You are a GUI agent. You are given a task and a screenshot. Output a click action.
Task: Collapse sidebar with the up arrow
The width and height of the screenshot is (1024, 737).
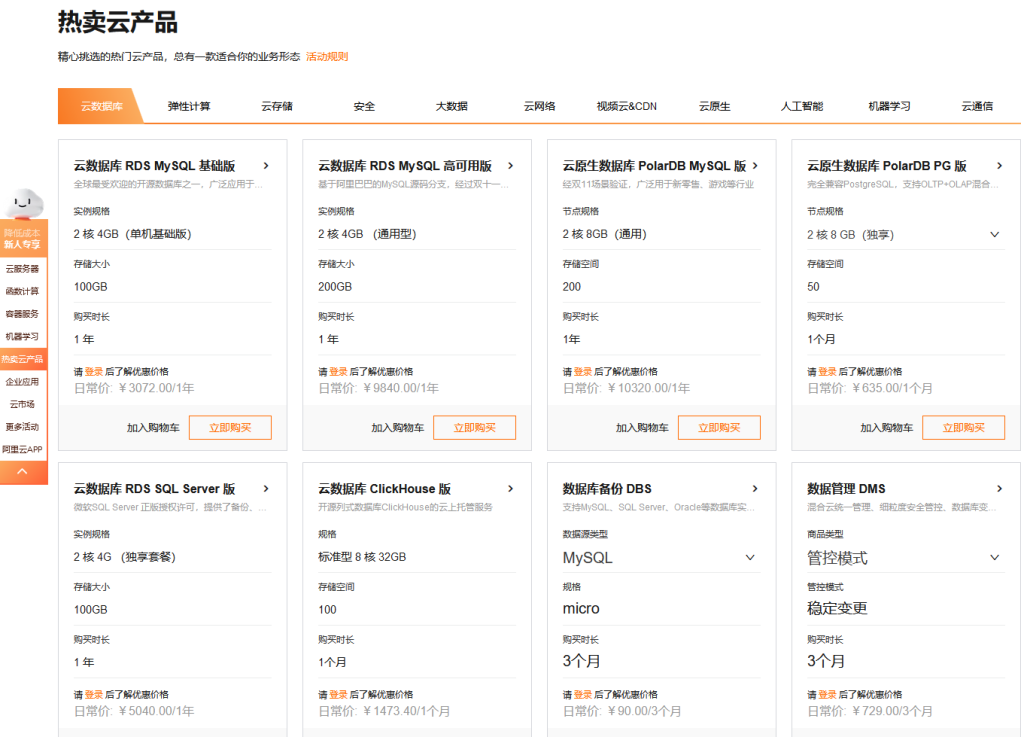click(x=22, y=472)
